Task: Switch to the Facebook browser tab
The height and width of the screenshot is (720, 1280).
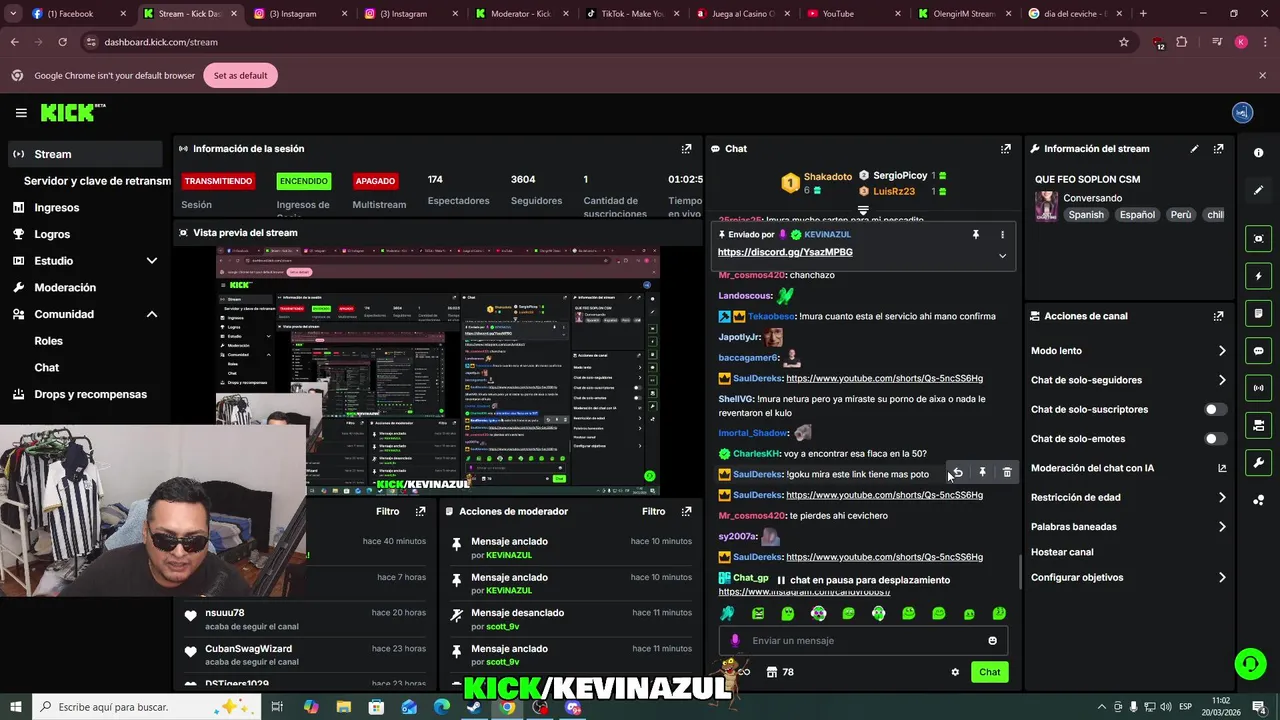Action: [x=78, y=14]
